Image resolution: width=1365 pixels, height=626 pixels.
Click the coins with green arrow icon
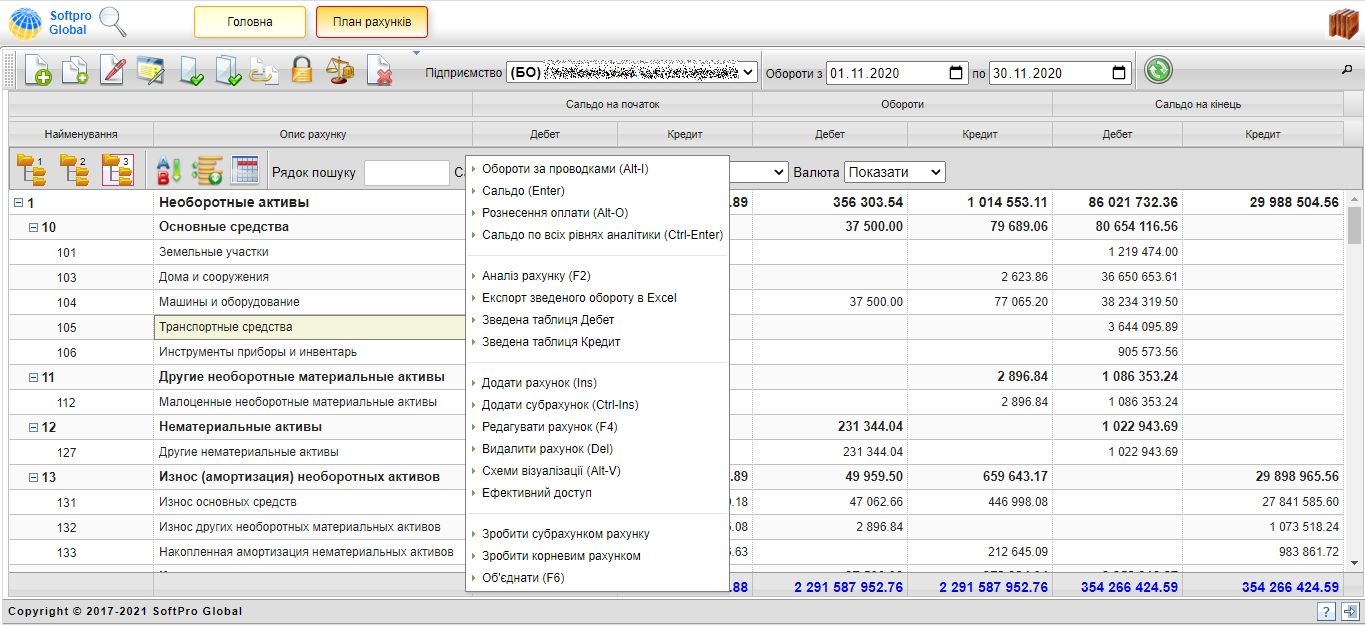coord(207,171)
